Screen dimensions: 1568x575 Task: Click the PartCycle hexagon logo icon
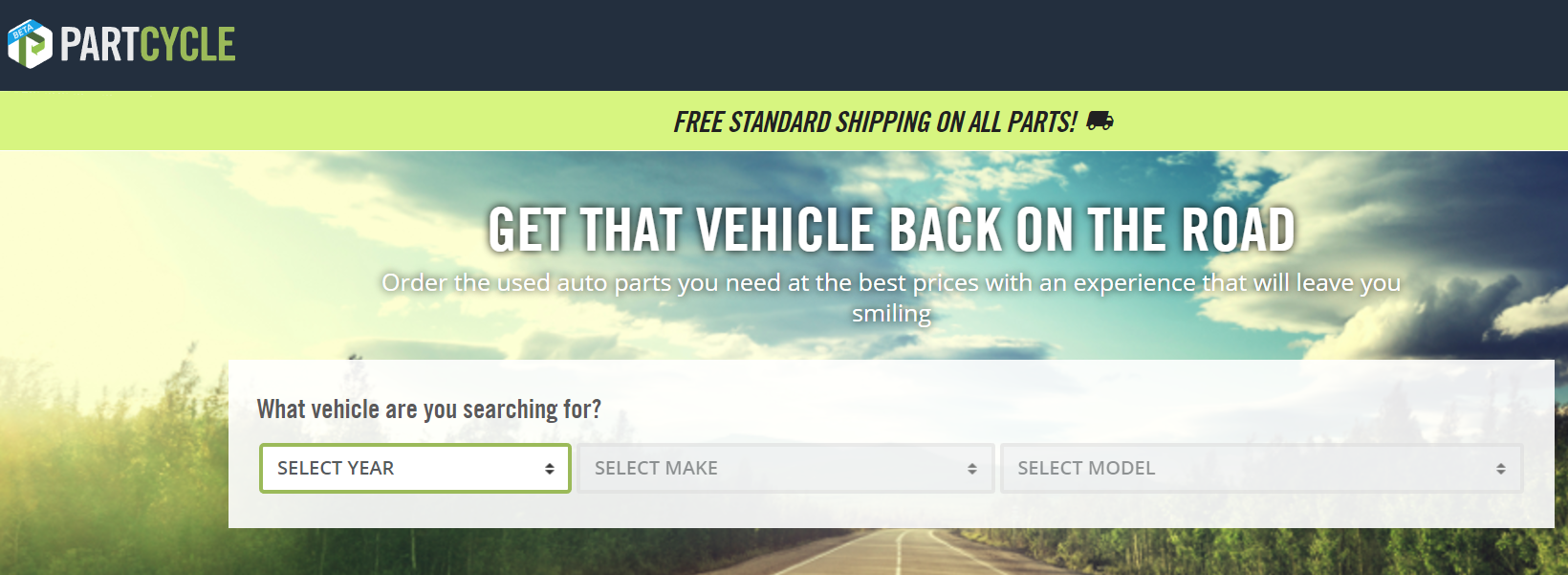[x=30, y=44]
